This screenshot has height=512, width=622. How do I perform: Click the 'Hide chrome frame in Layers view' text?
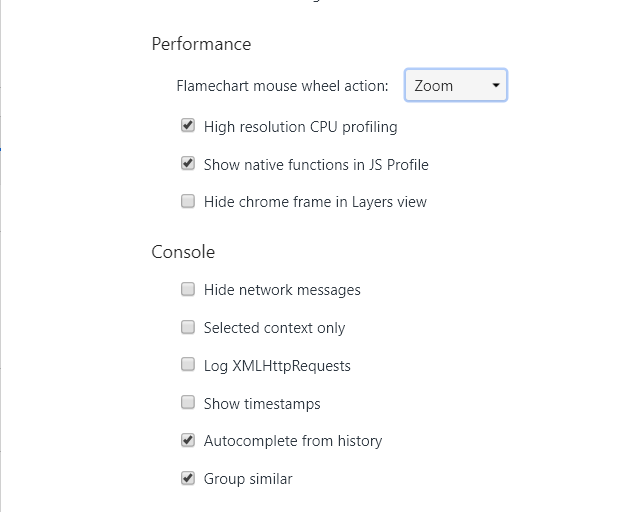point(315,202)
